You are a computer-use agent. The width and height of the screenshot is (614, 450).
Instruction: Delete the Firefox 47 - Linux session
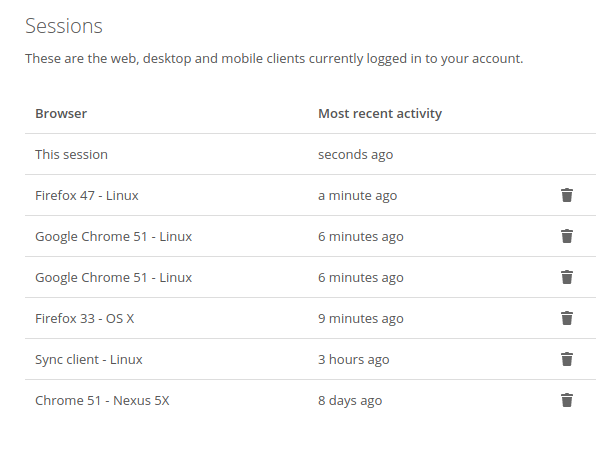567,195
